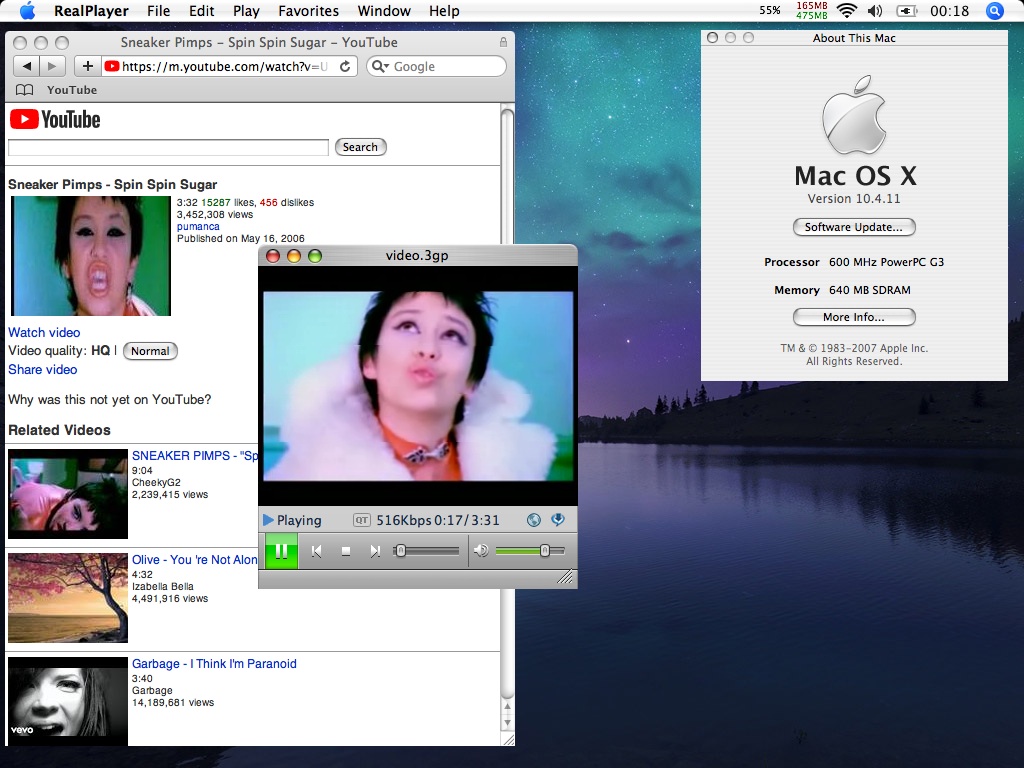Click the Olive tree sunset thumbnail
Screen dimensions: 1024x768
tap(68, 598)
